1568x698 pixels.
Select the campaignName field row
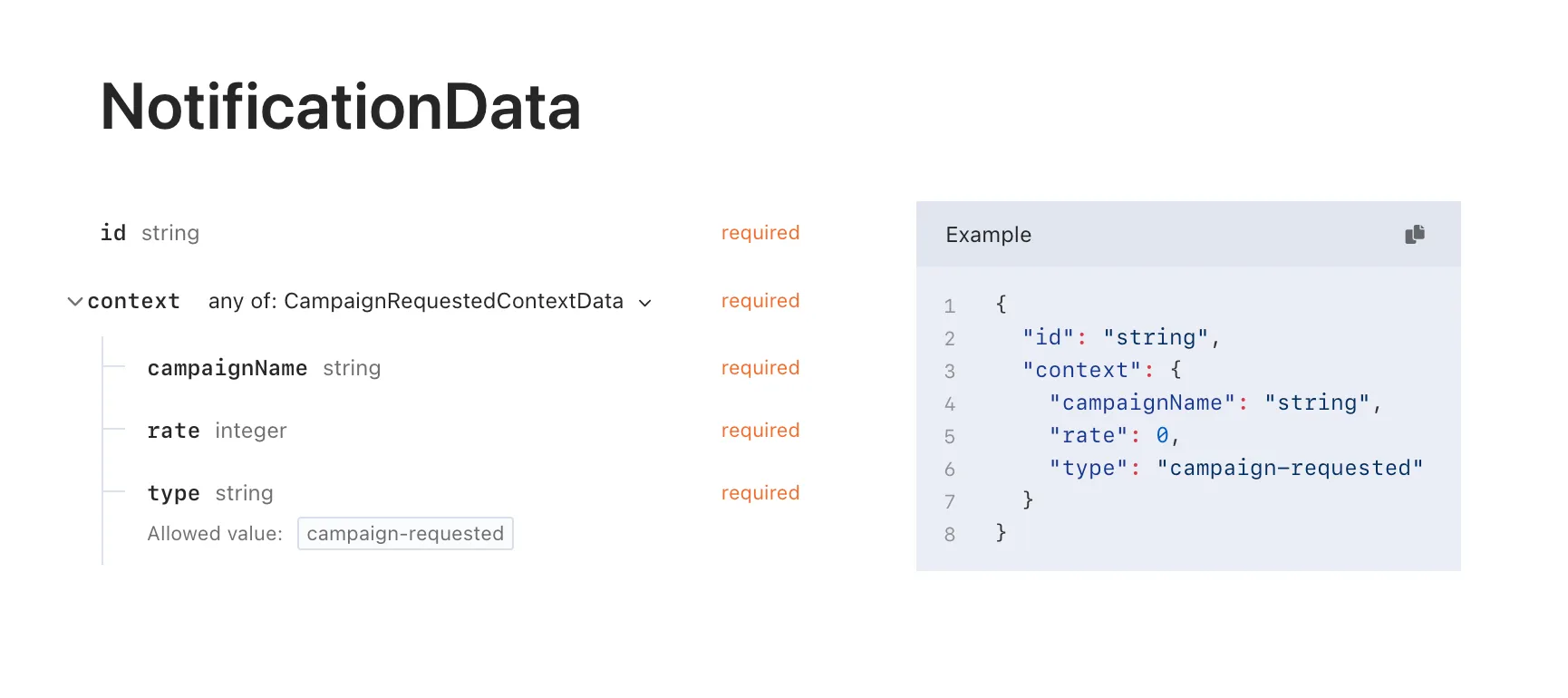tap(227, 368)
